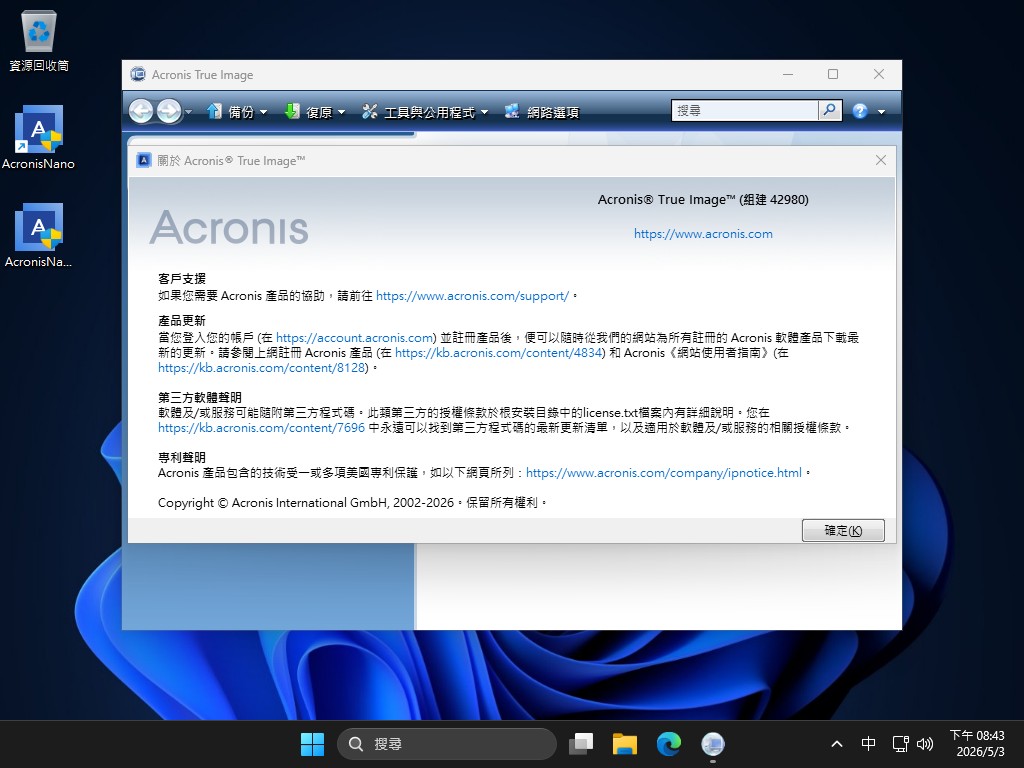The height and width of the screenshot is (768, 1024).
Task: Open the volume tray icon
Action: 925,744
